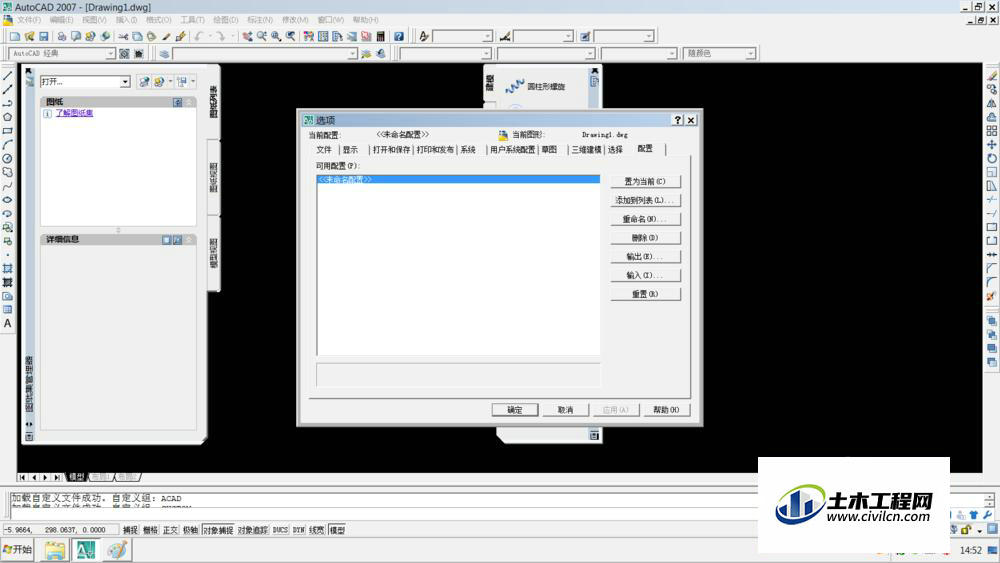Open the text style dropdown
Viewport: 1000px width, 563px height.
click(487, 36)
